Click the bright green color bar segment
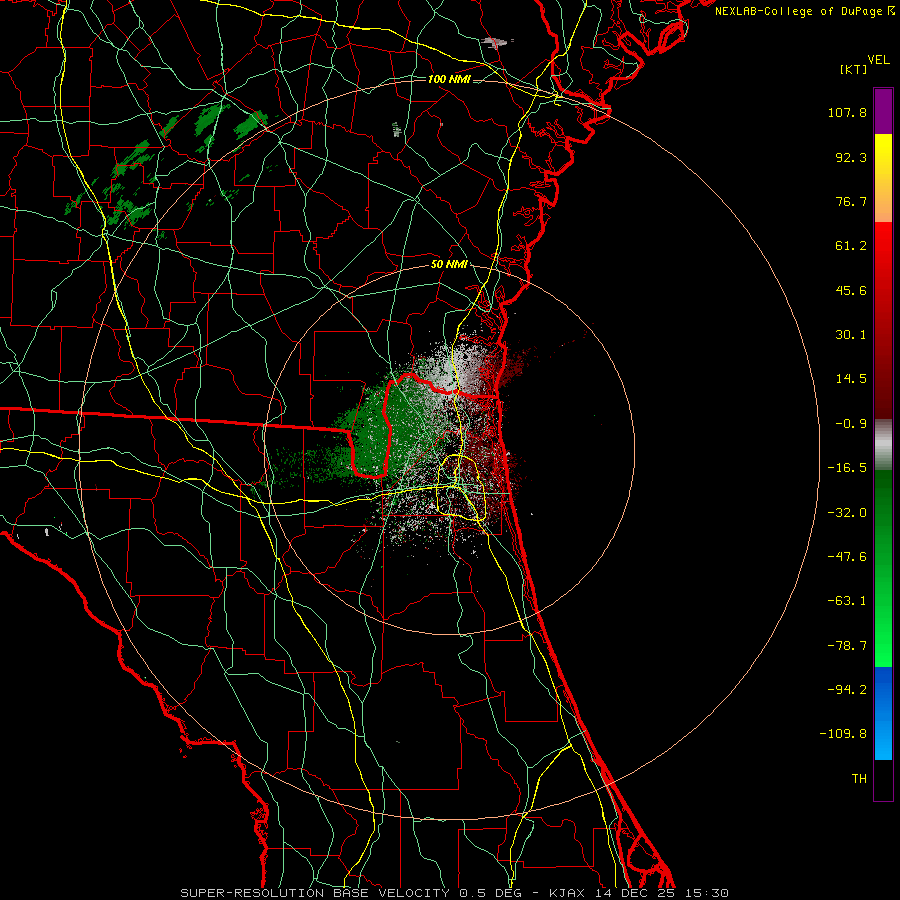The height and width of the screenshot is (900, 900). point(883,568)
